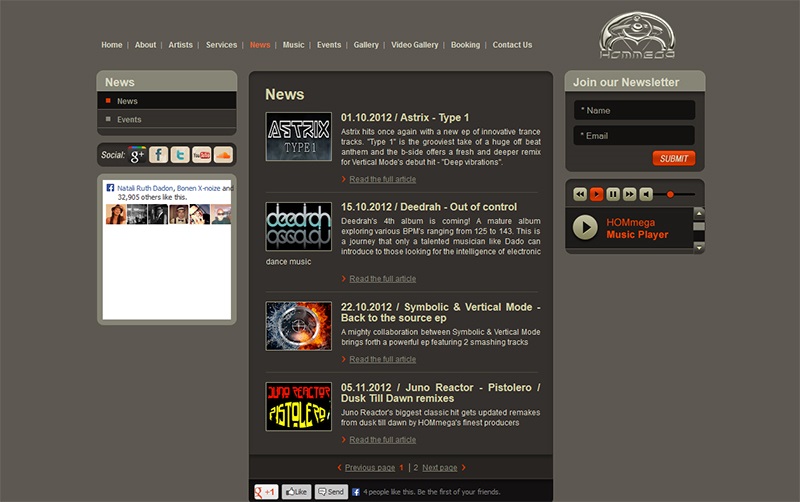
Task: Select Events in the News sidebar
Action: 129,120
